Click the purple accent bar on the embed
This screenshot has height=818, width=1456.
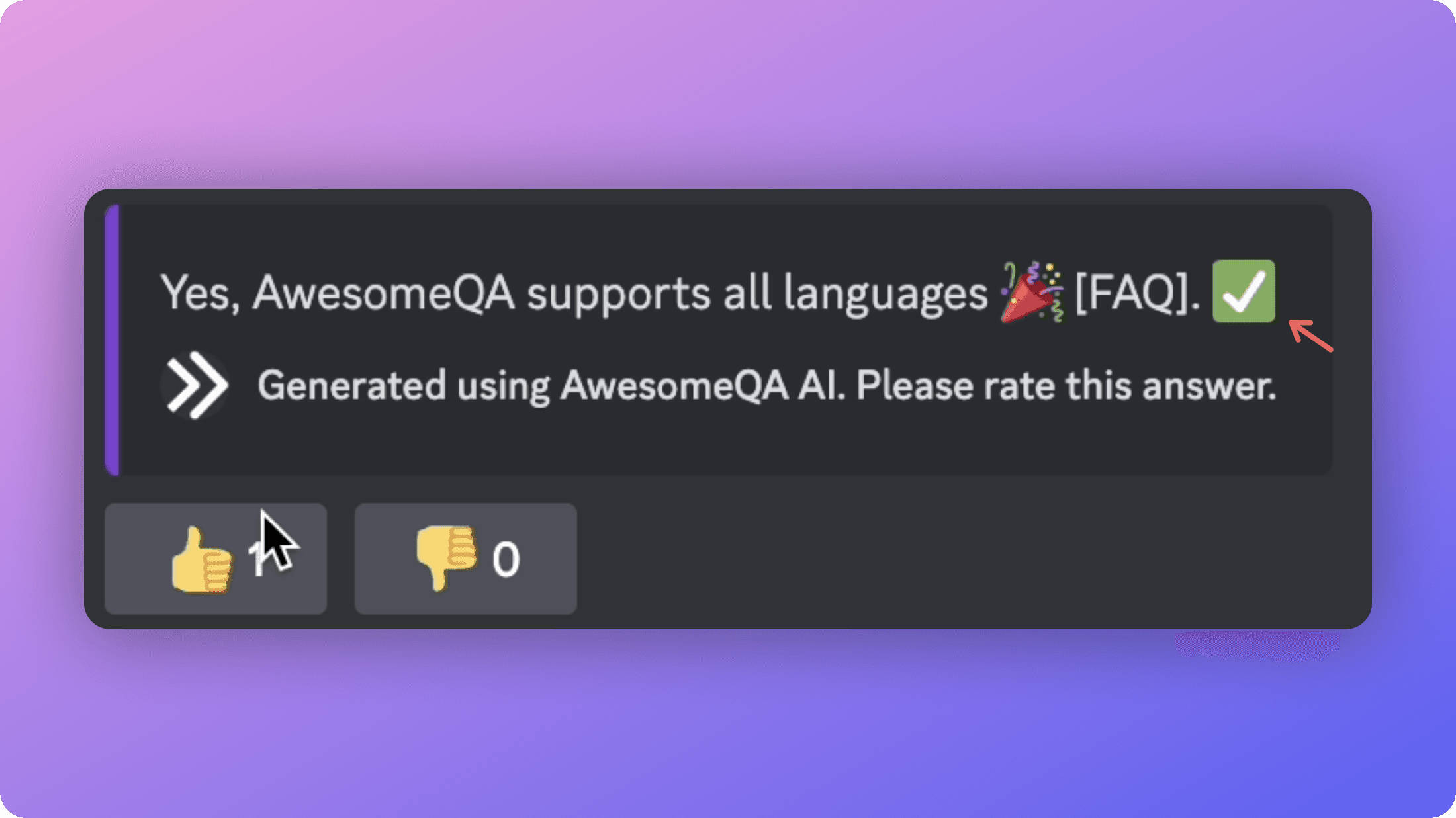coord(114,338)
